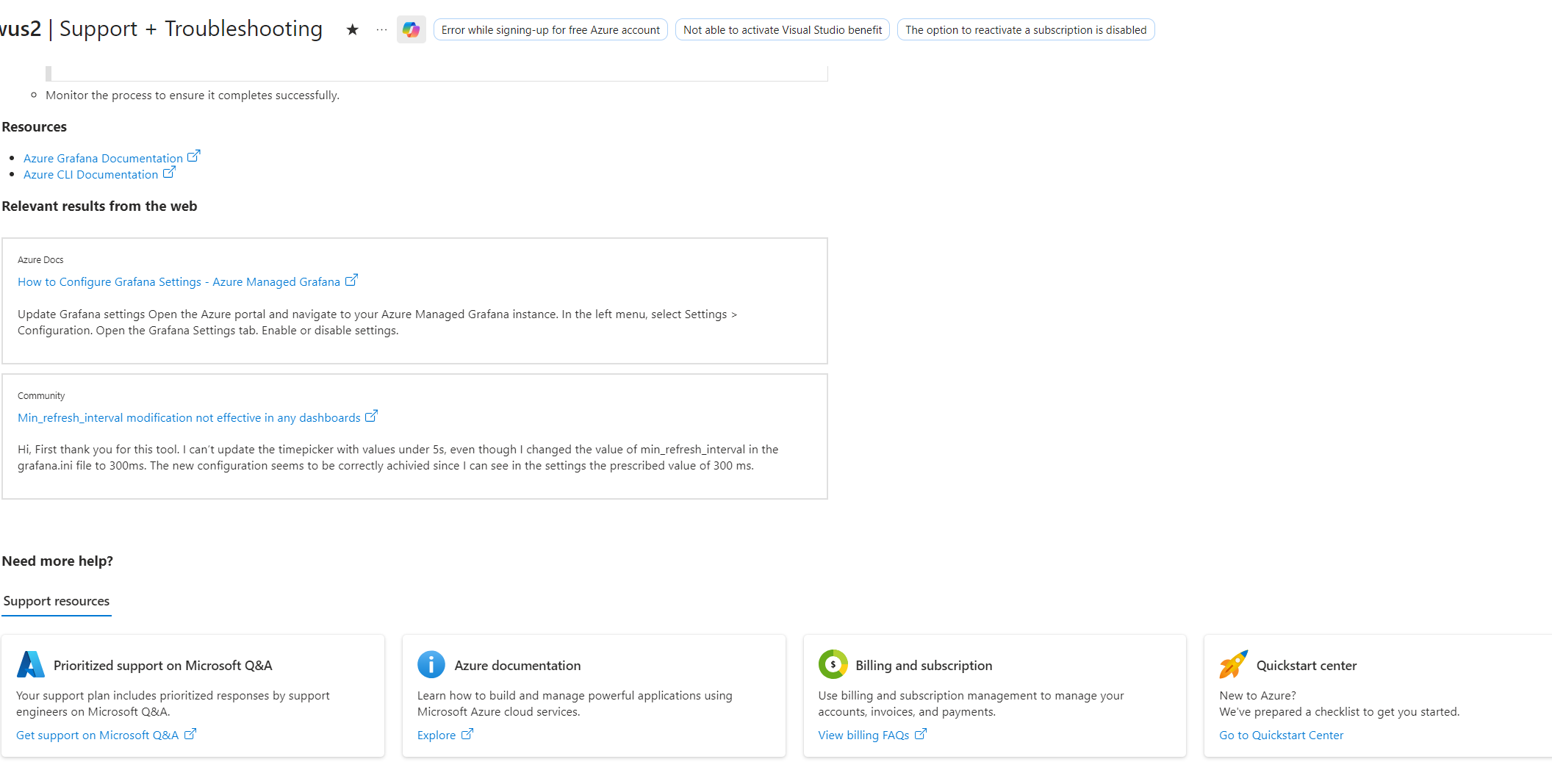
Task: Open Azure Grafana Documentation link
Action: tap(103, 158)
